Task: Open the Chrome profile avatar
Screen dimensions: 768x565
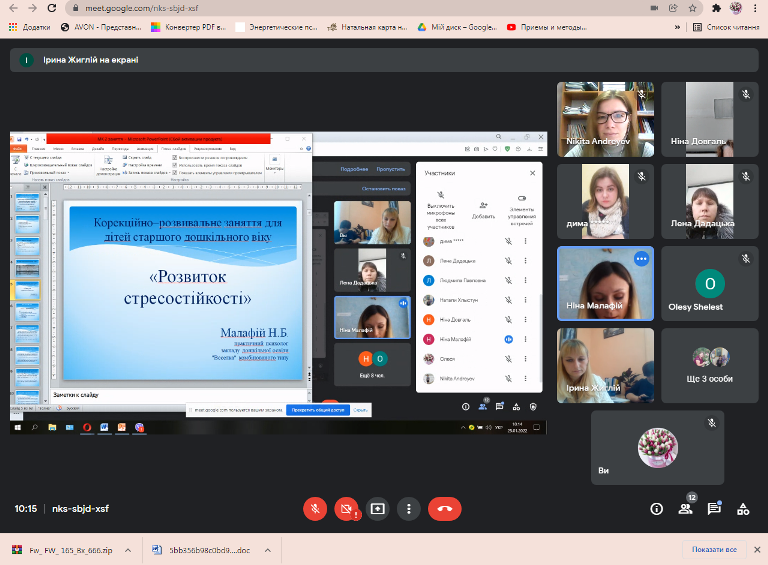Action: 735,8
